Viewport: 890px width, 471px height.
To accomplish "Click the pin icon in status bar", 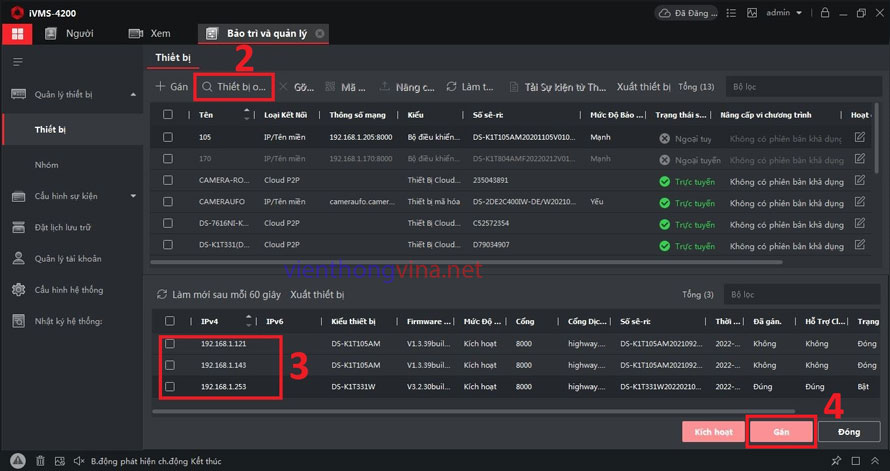I will click(835, 461).
